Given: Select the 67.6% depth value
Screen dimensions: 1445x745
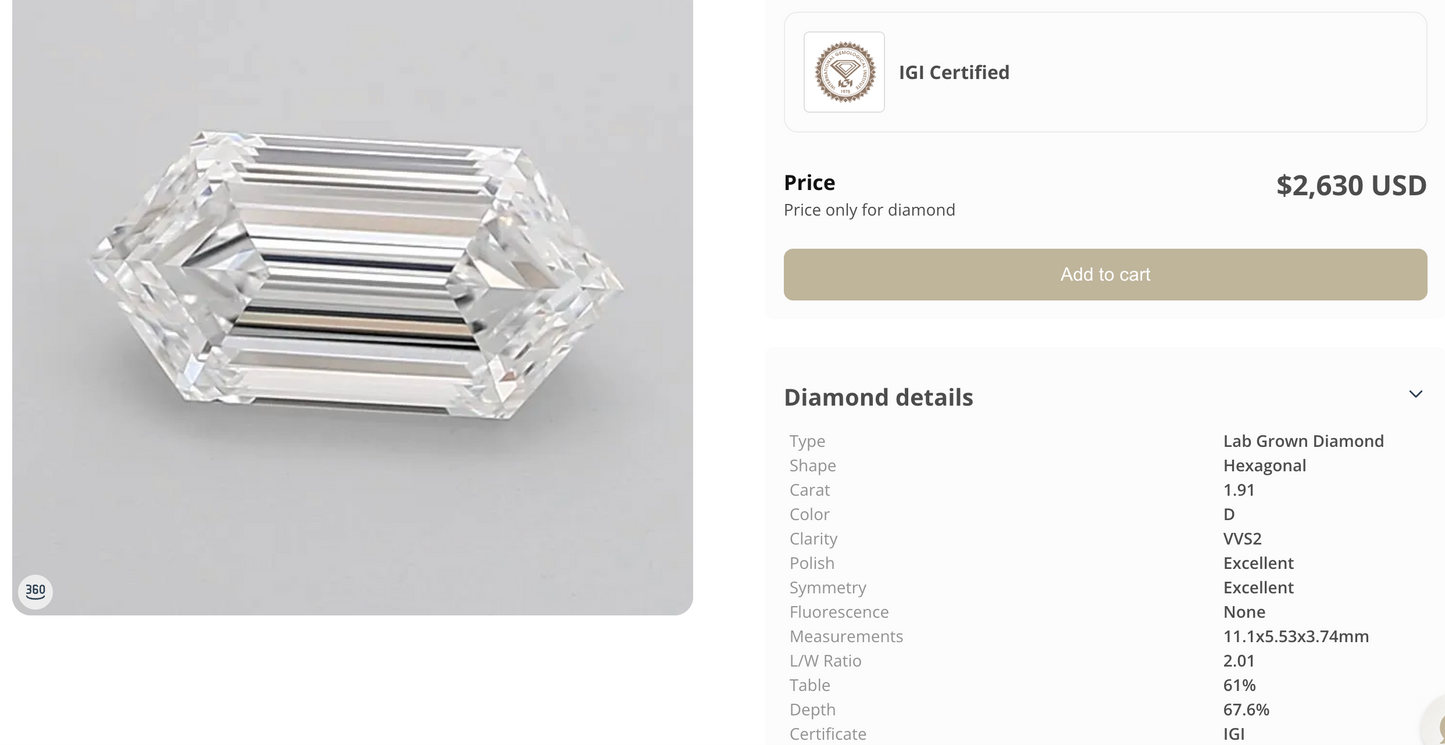Looking at the screenshot, I should (x=1246, y=710).
